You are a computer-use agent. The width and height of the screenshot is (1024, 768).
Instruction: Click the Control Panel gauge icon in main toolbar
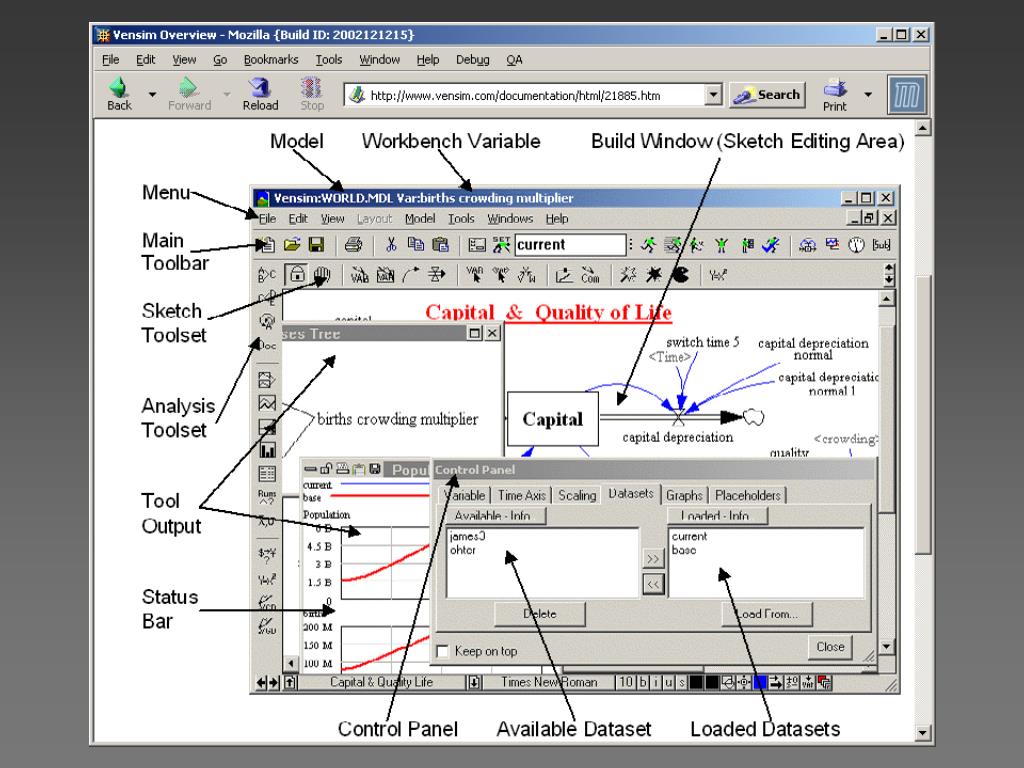(x=856, y=245)
